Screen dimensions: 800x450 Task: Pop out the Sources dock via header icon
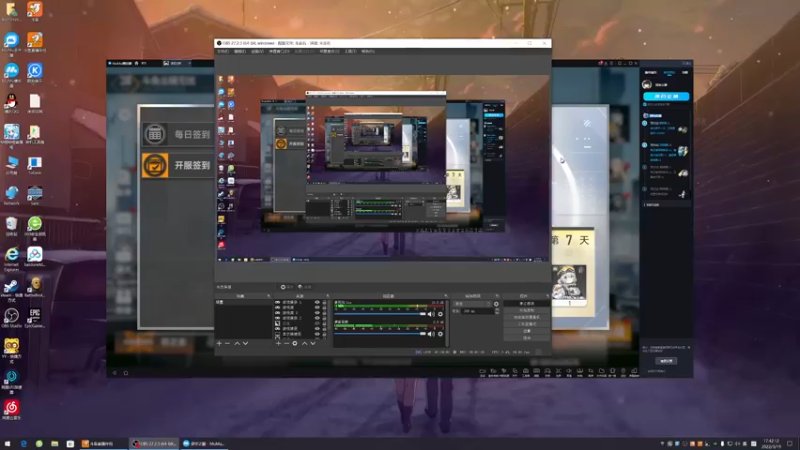(328, 296)
